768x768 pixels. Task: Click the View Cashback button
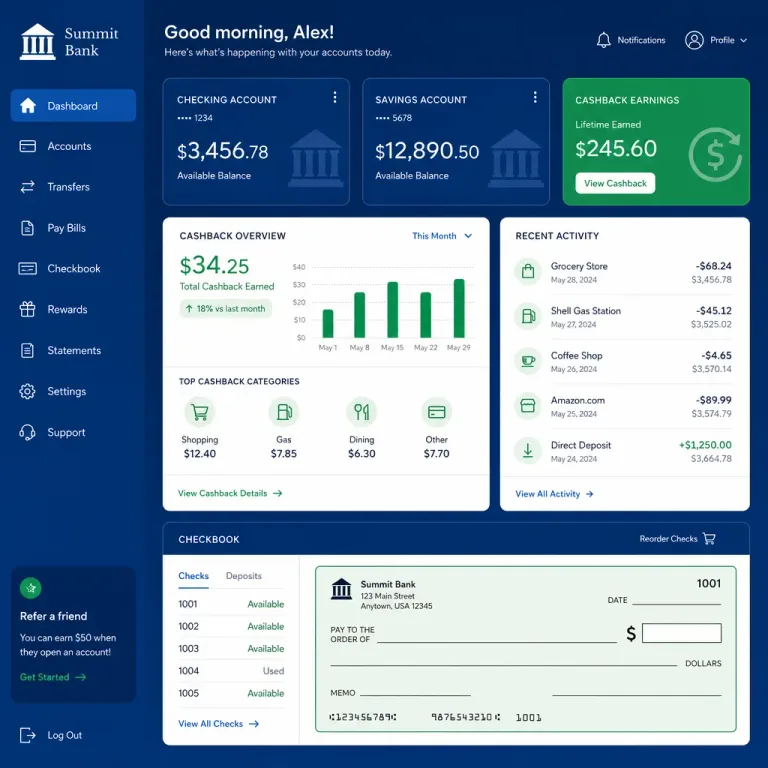click(x=615, y=183)
